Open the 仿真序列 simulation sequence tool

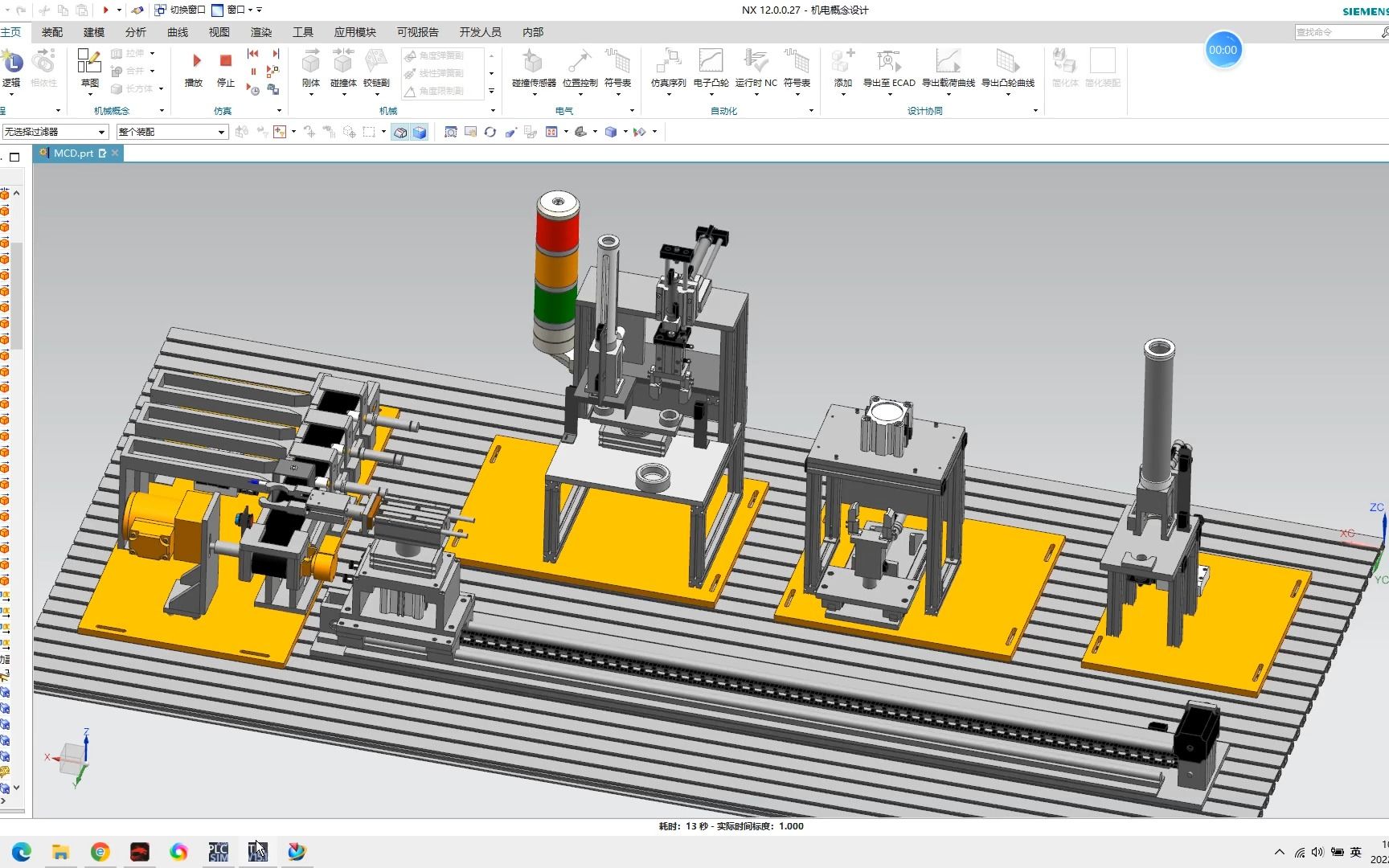tap(668, 68)
